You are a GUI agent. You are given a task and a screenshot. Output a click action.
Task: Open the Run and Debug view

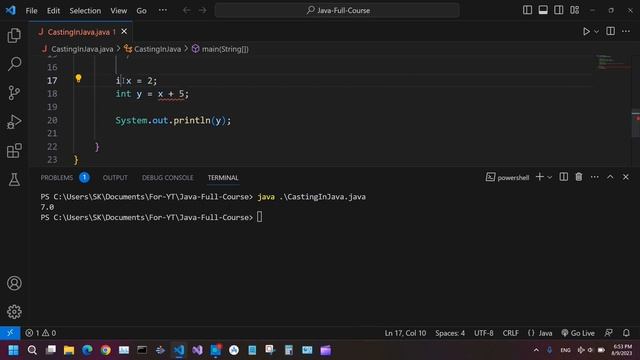[14, 122]
